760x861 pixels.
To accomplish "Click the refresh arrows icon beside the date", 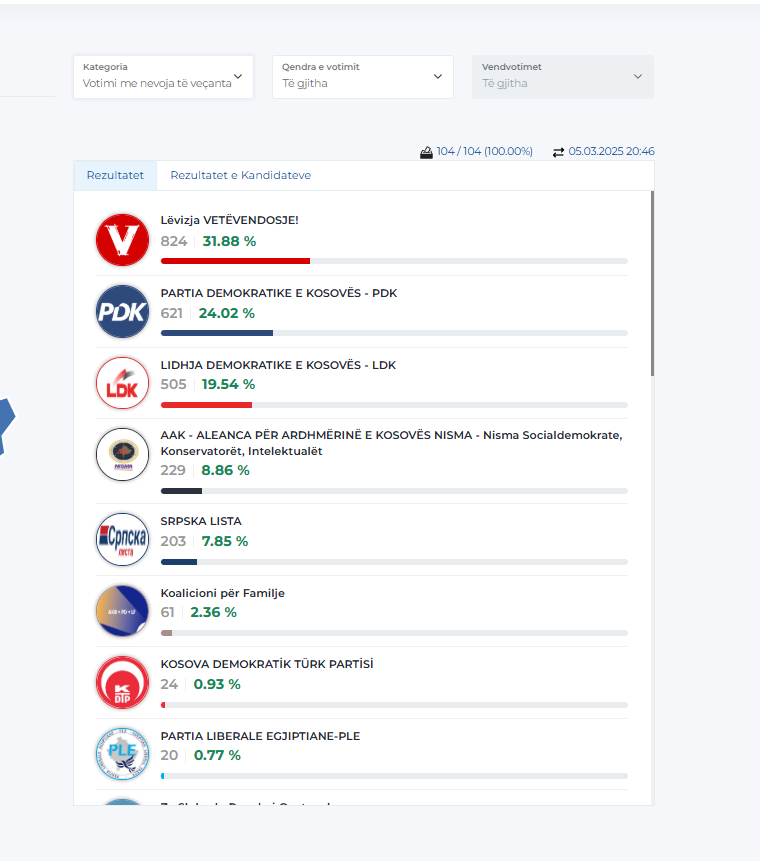I will tap(558, 152).
